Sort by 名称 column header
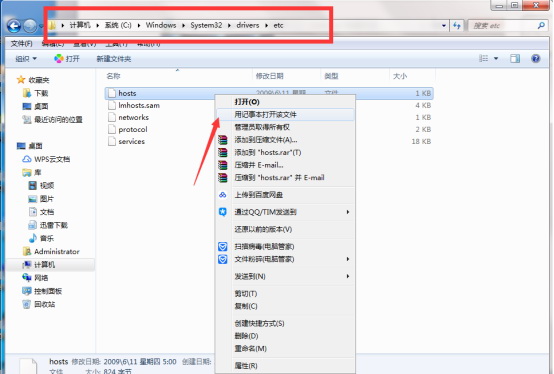 [113, 76]
